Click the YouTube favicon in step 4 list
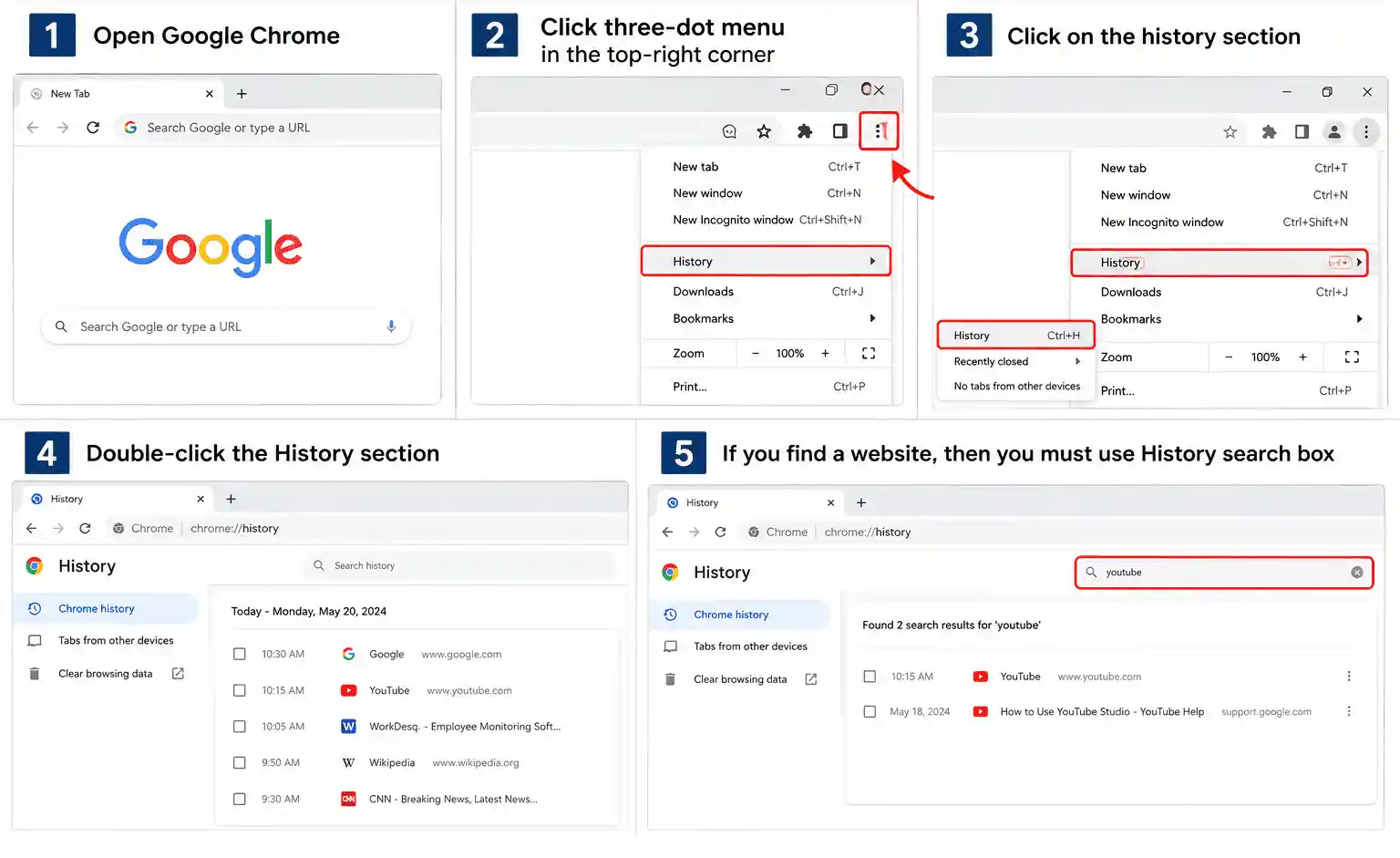This screenshot has height=858, width=1400. [x=348, y=690]
